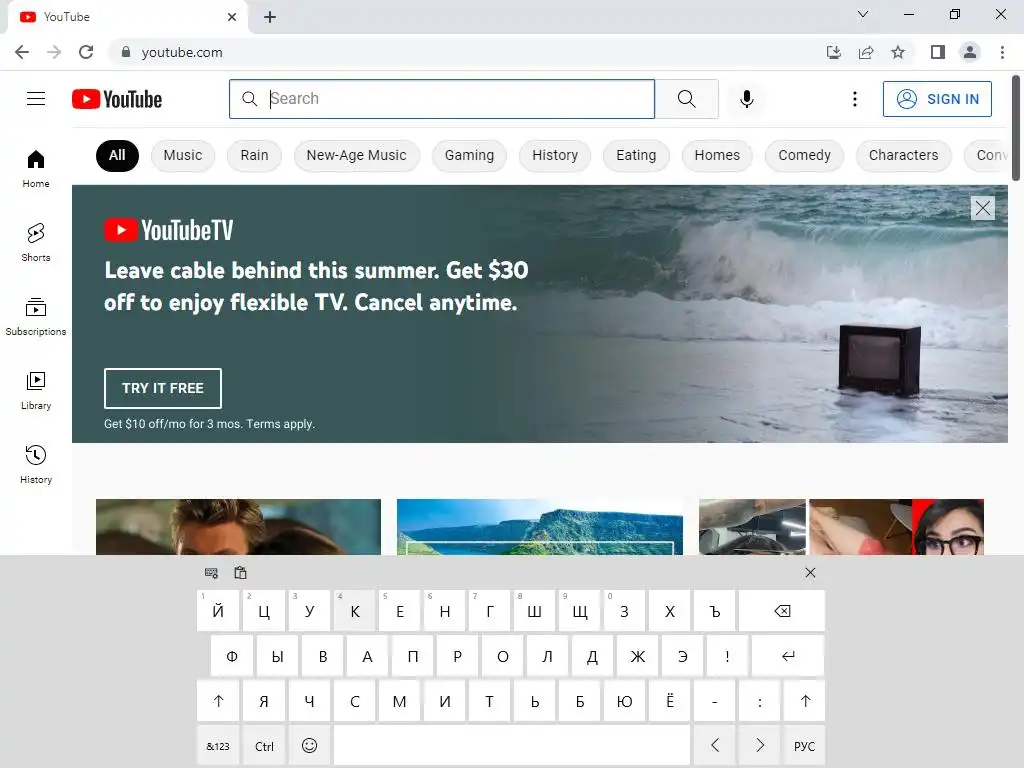Select the Music filter chip
Image resolution: width=1024 pixels, height=768 pixels.
pyautogui.click(x=183, y=155)
